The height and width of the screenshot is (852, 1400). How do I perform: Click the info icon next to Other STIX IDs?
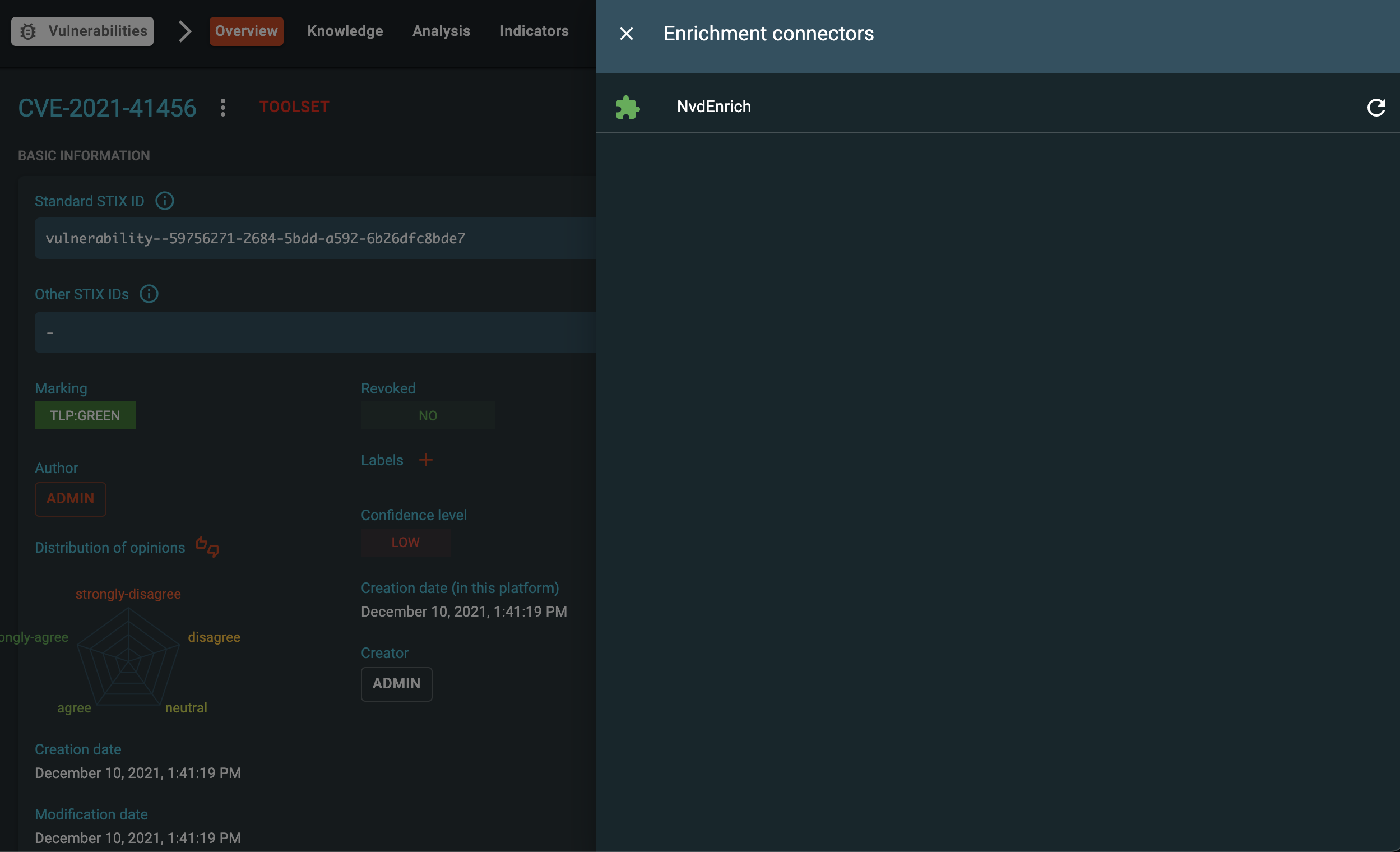click(149, 294)
